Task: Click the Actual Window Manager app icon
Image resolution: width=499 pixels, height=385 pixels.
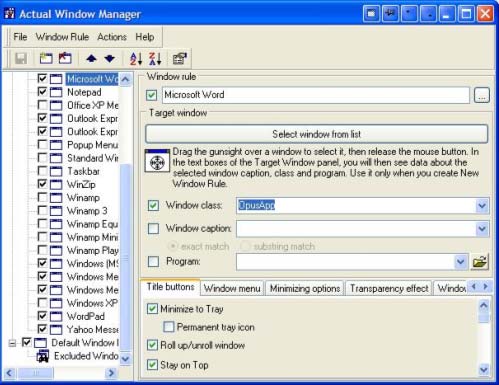Action: click(9, 14)
